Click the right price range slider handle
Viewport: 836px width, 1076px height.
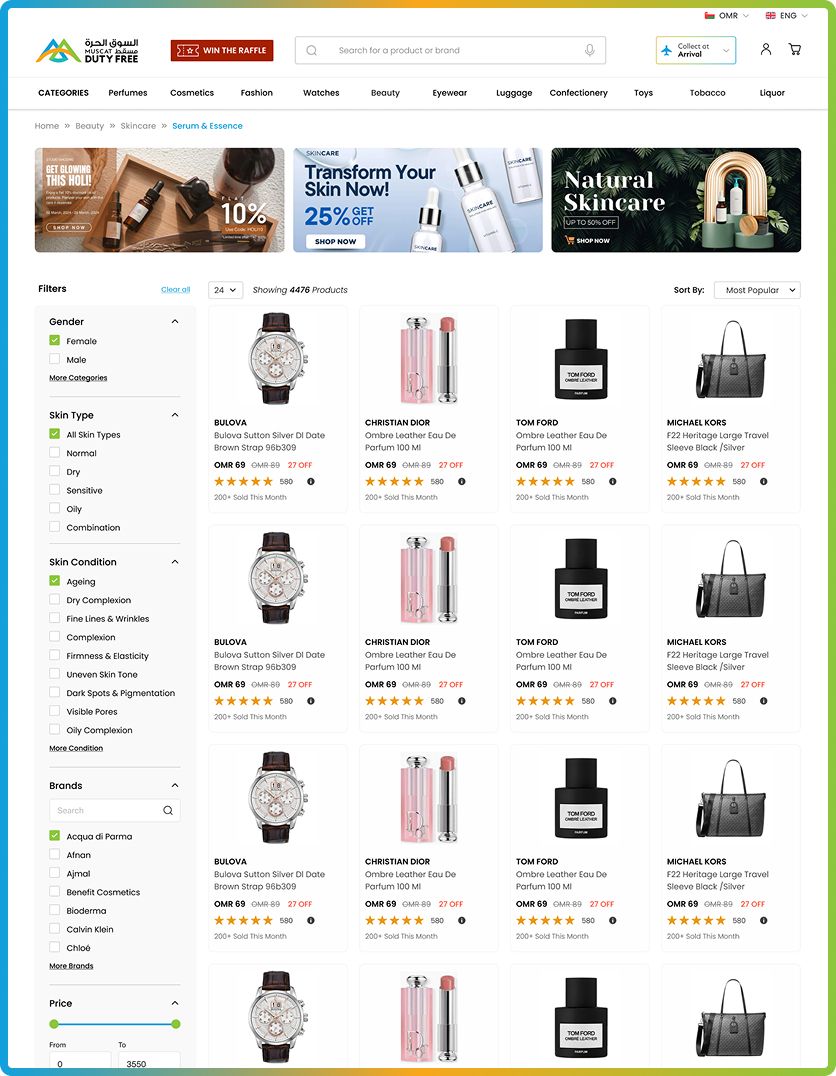[x=176, y=1024]
